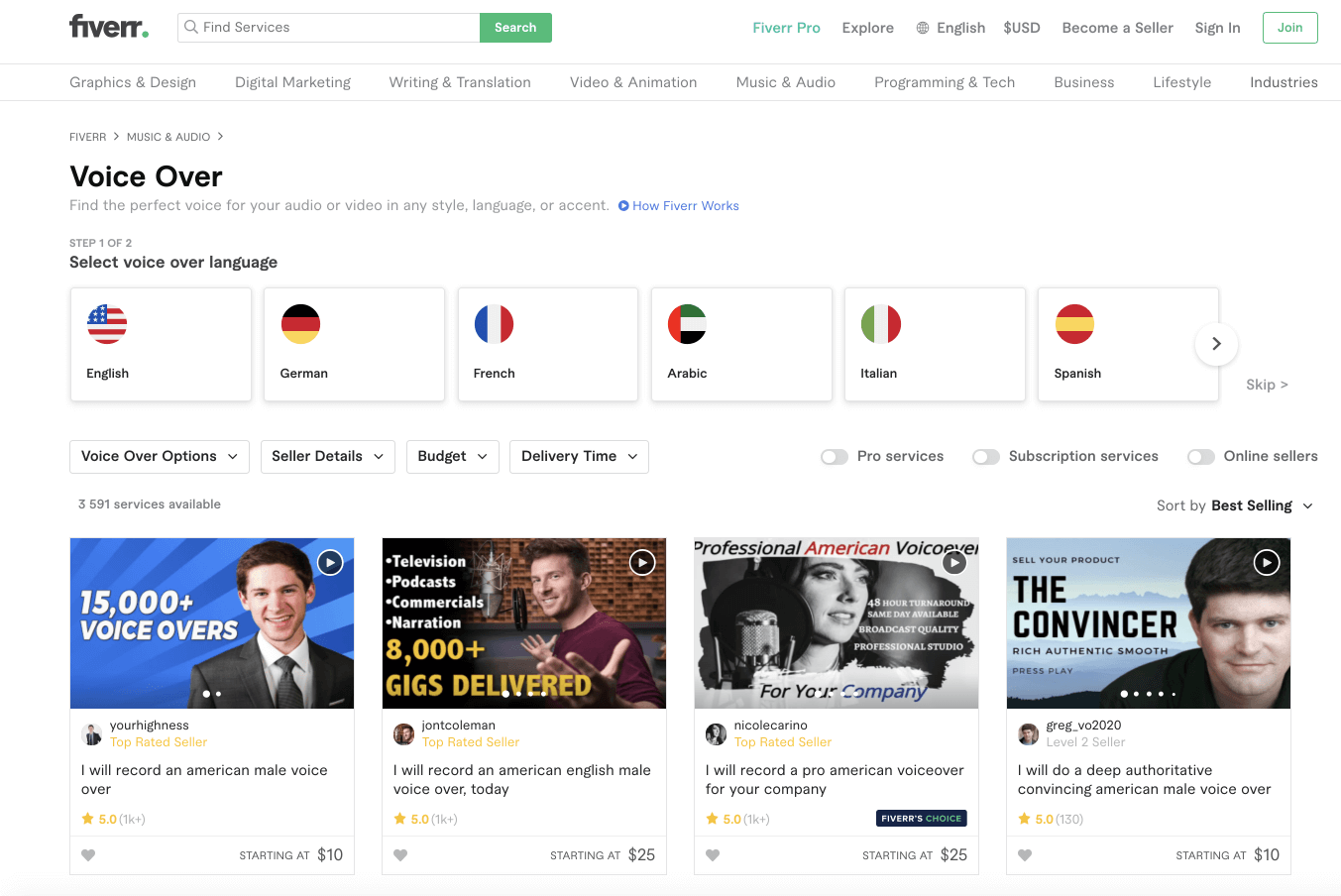Viewport: 1341px width, 896px height.
Task: Play the yourhighness gig video preview
Action: click(x=330, y=563)
